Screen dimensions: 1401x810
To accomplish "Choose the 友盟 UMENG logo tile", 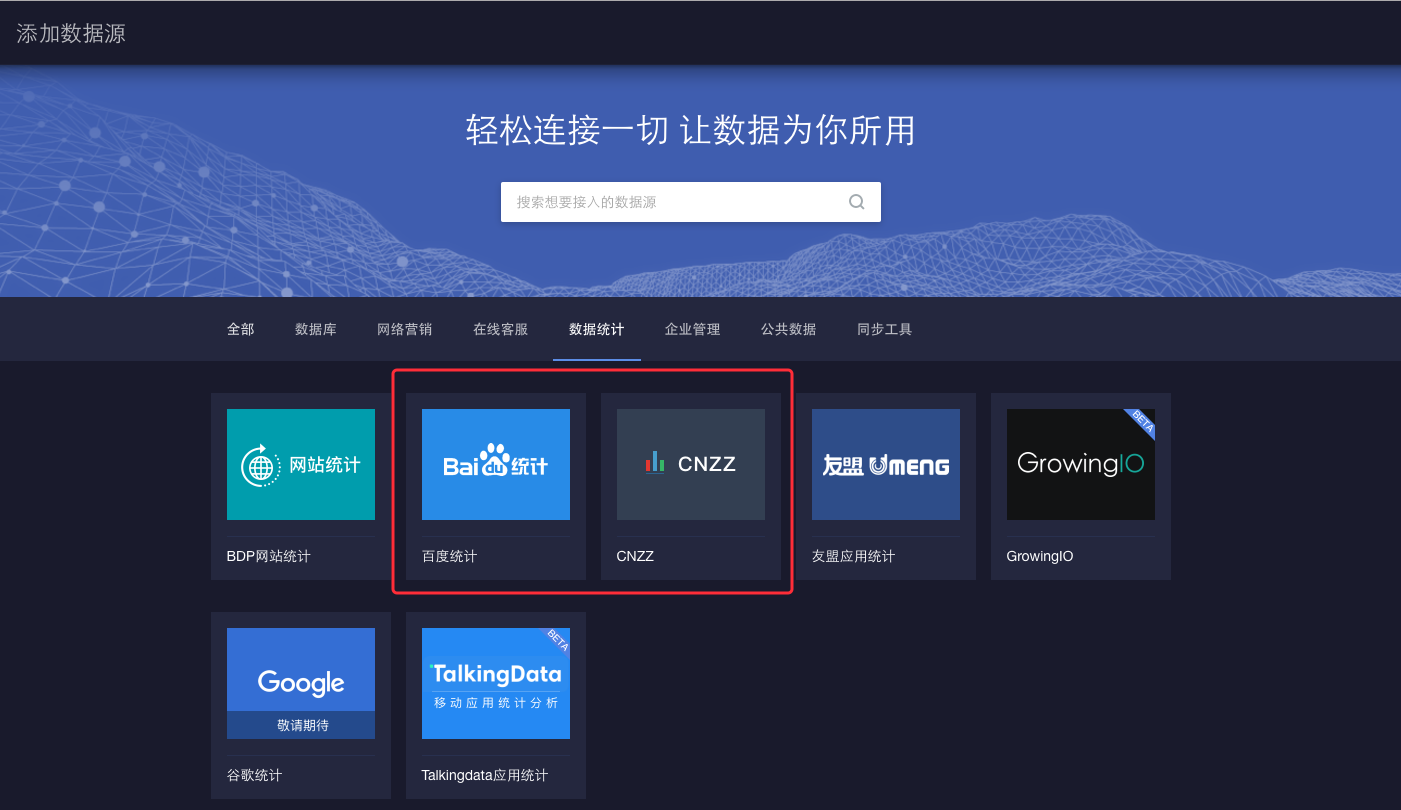I will [x=886, y=464].
